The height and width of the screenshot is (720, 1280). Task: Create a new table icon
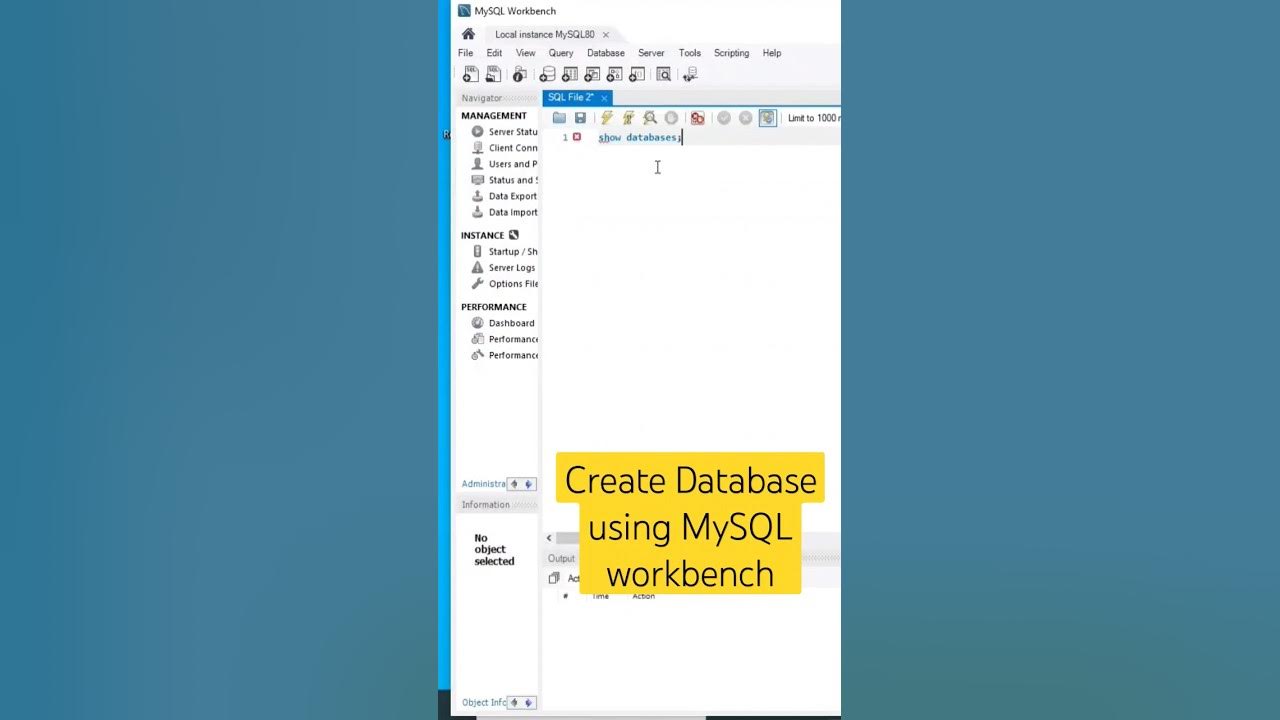570,75
